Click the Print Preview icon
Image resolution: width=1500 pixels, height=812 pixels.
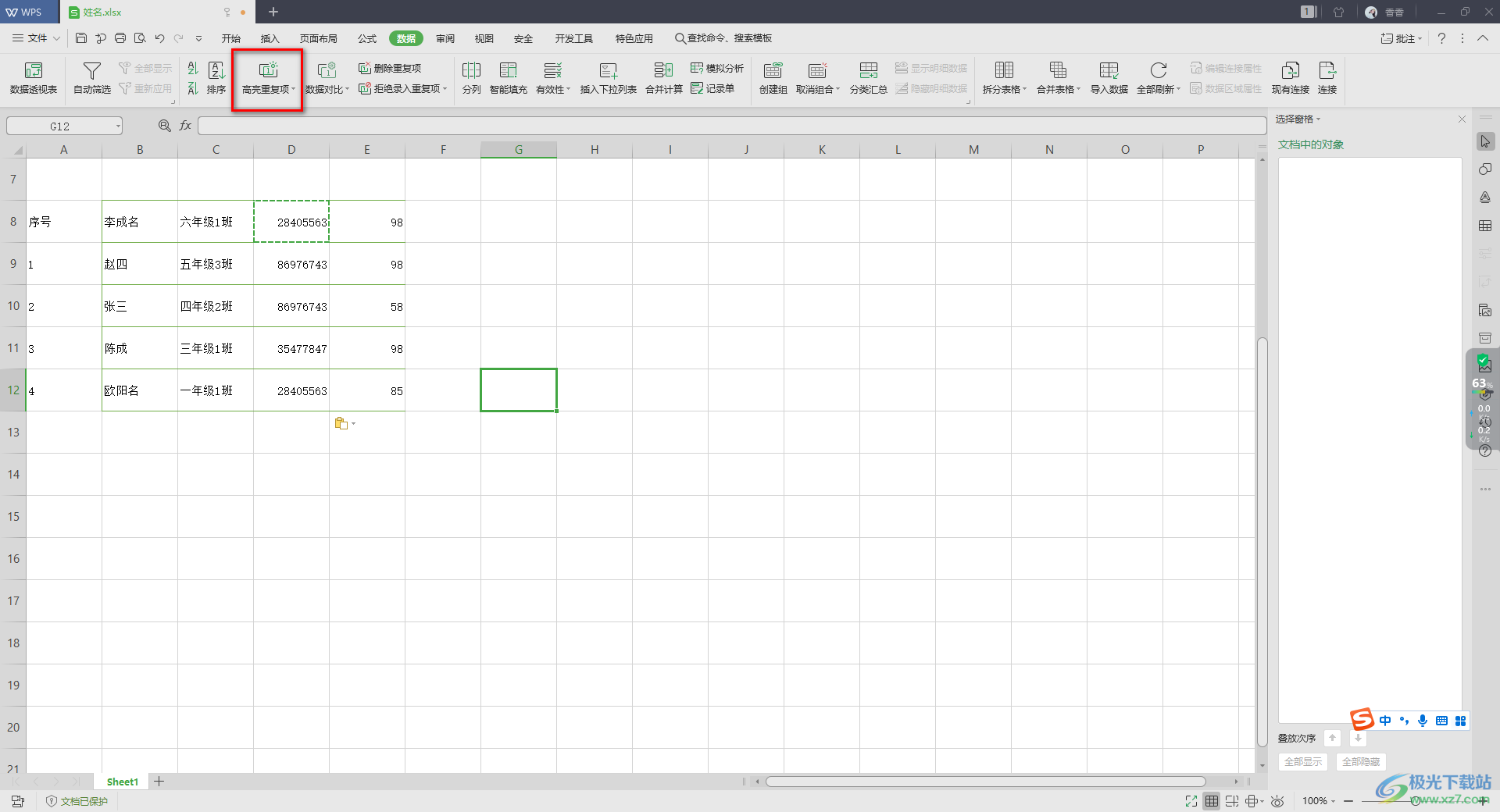(140, 37)
